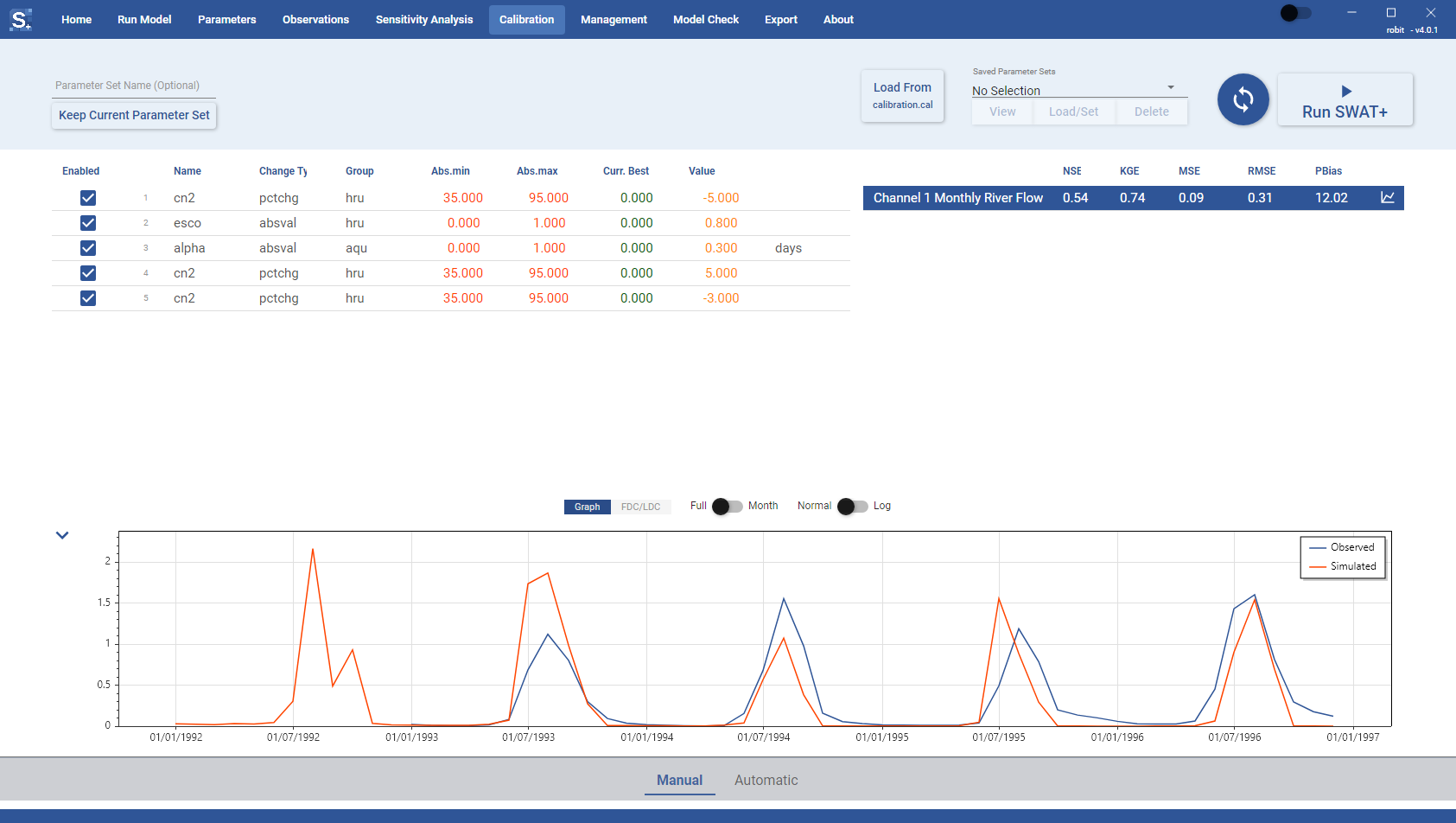This screenshot has width=1456, height=823.
Task: Select the Channel 1 Monthly River Flow row
Action: click(1133, 198)
